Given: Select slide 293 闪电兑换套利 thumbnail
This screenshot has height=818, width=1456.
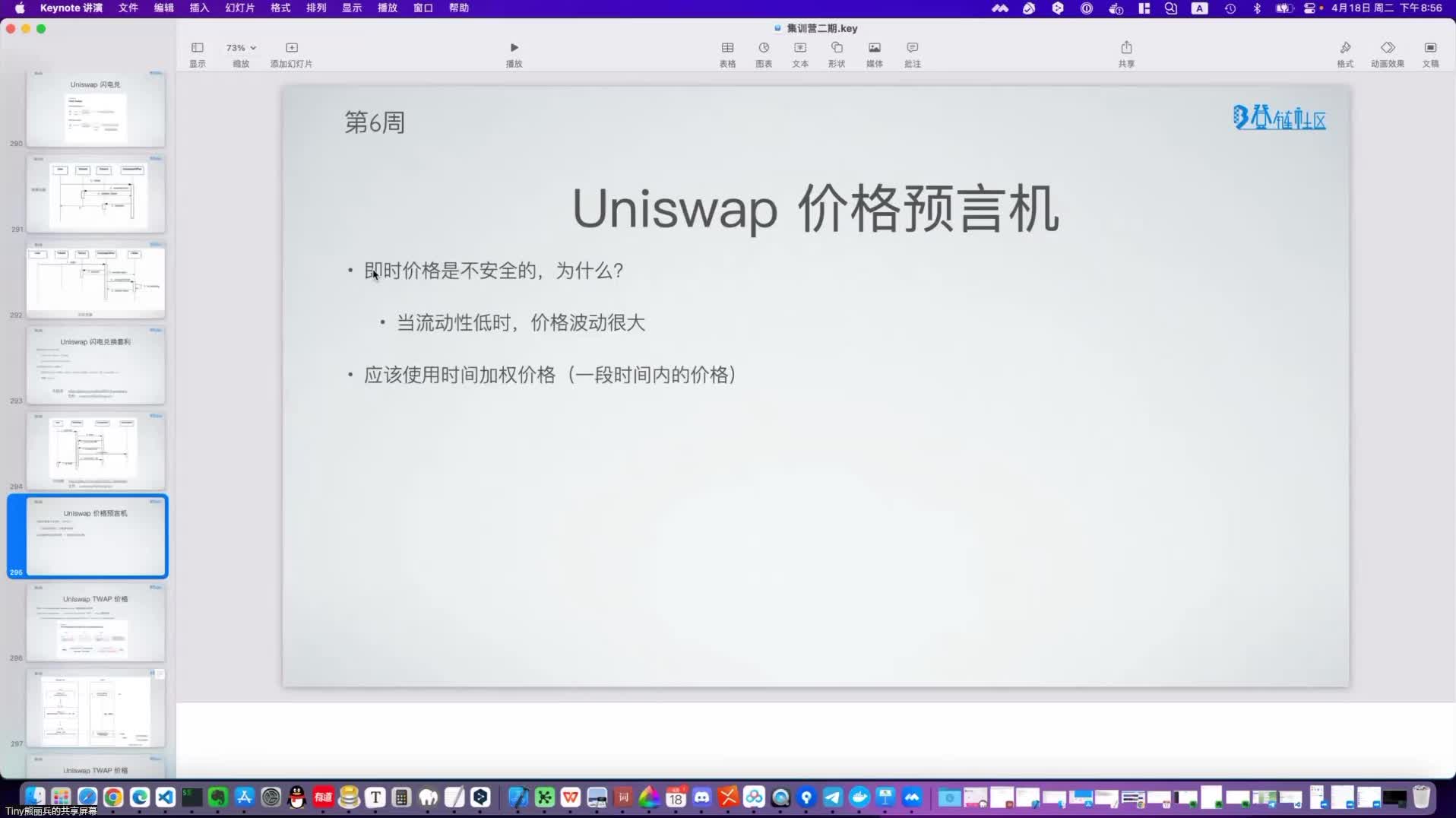Looking at the screenshot, I should (x=96, y=366).
